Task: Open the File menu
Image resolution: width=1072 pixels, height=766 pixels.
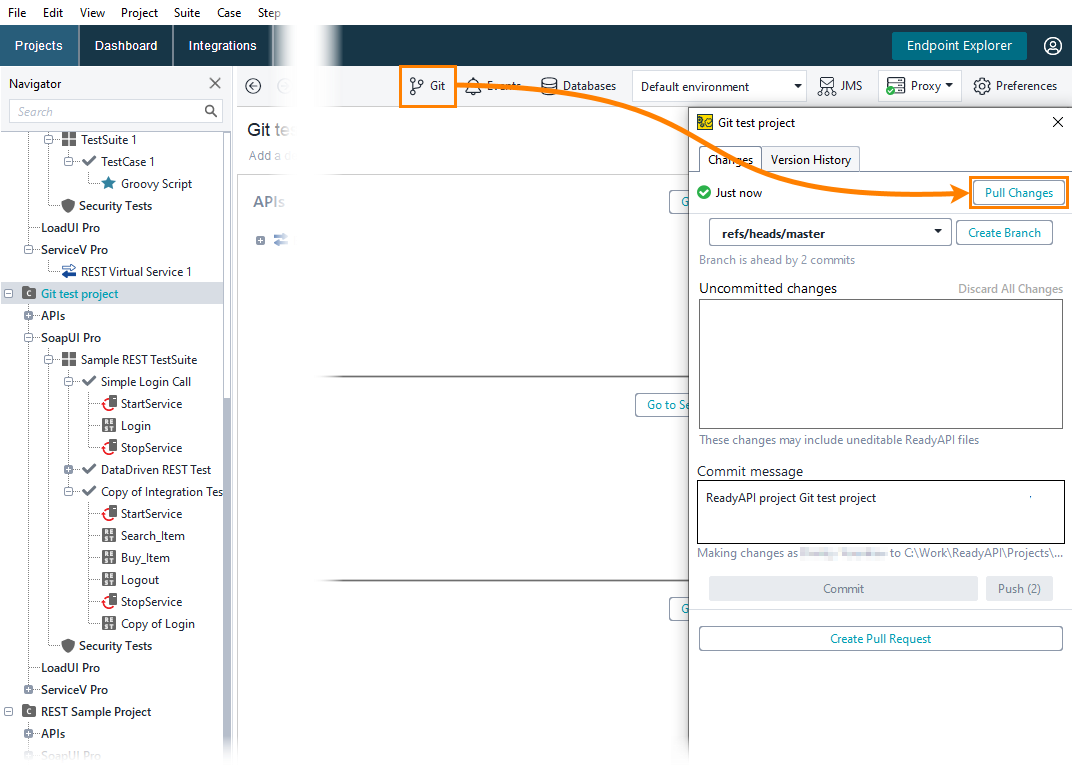Action: (17, 13)
